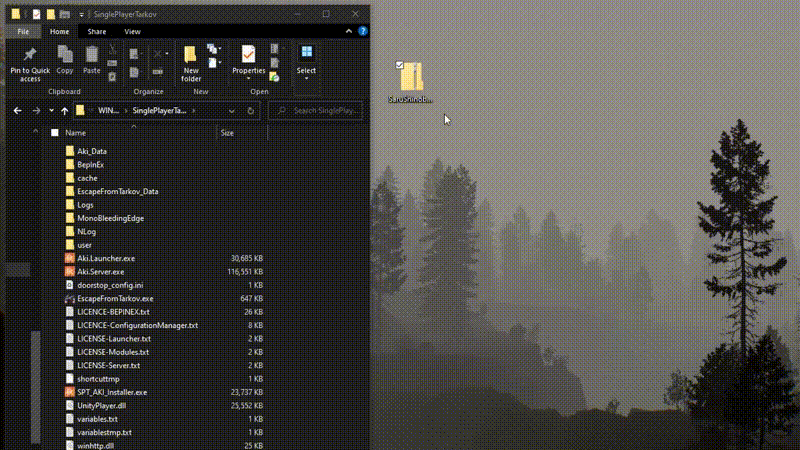
Task: Click the Help question mark icon
Action: tap(363, 31)
